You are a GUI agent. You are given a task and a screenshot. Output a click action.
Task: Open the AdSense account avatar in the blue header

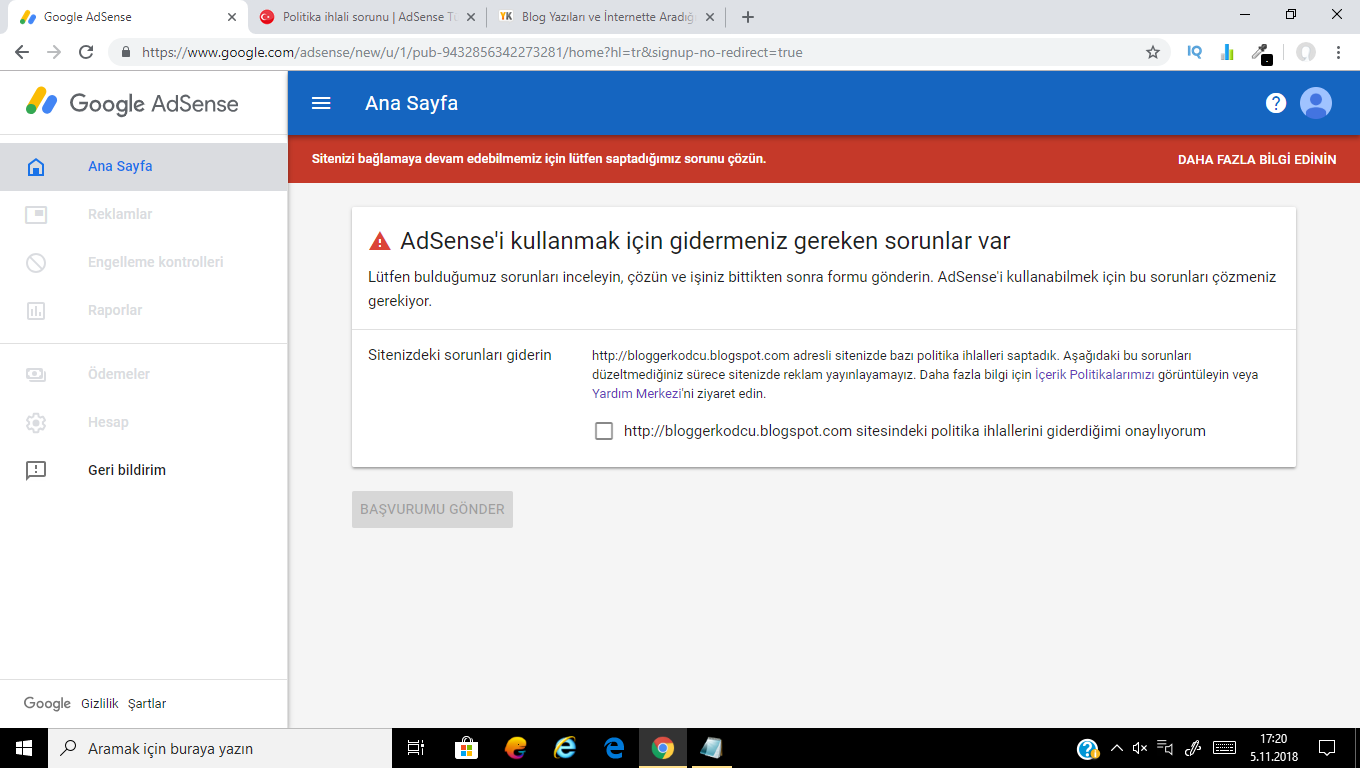pyautogui.click(x=1316, y=103)
